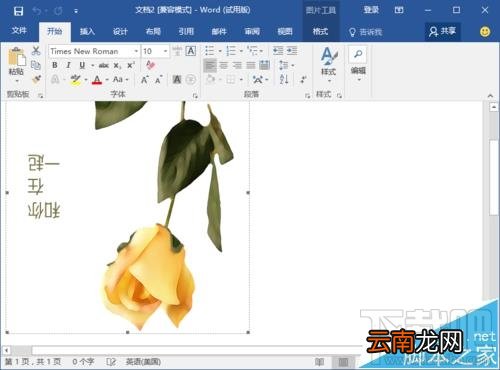This screenshot has height=370, width=500.
Task: Switch to the 布局 (Layout) tab
Action: (x=153, y=32)
